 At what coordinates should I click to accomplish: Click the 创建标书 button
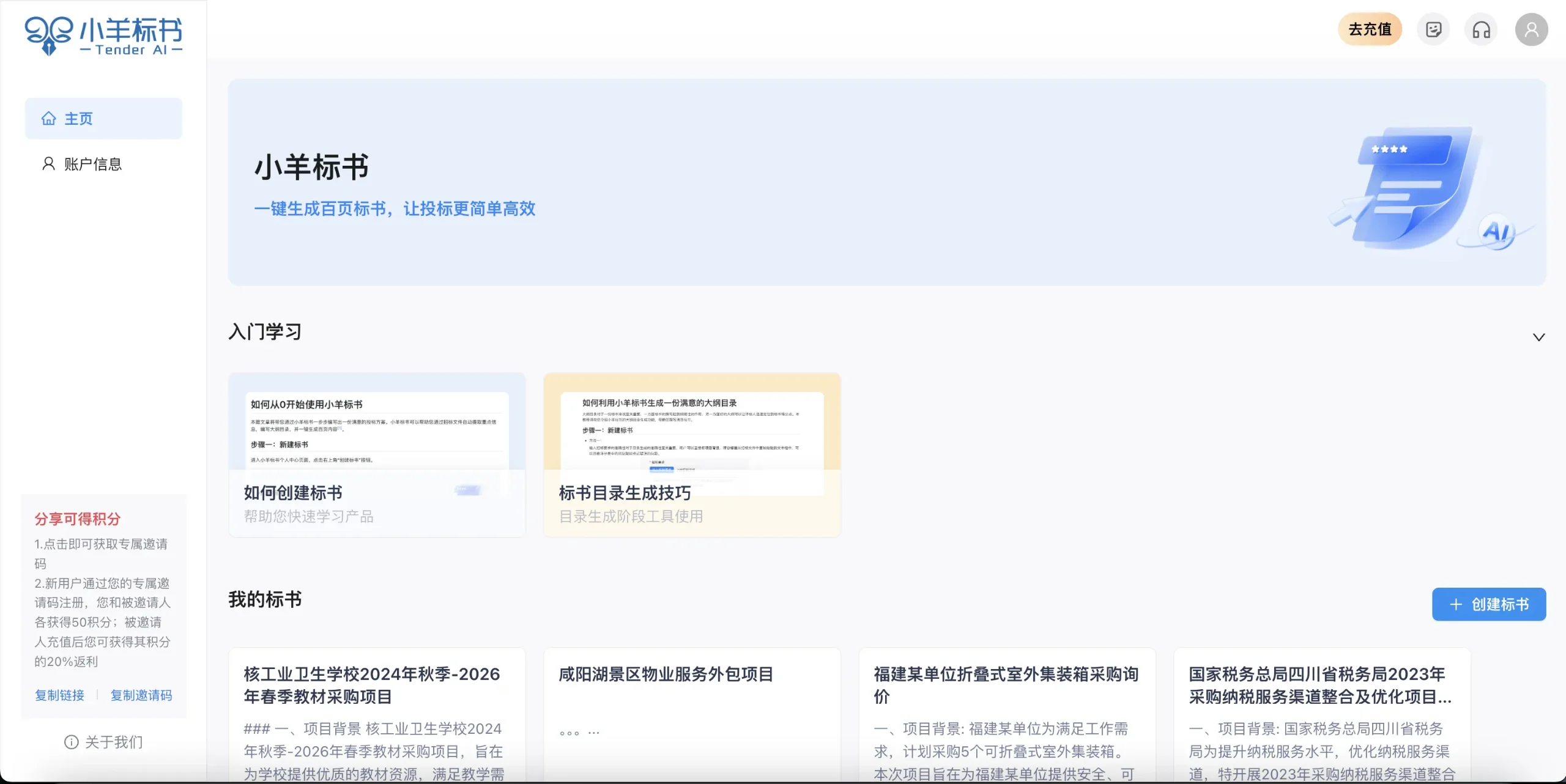coord(1488,604)
